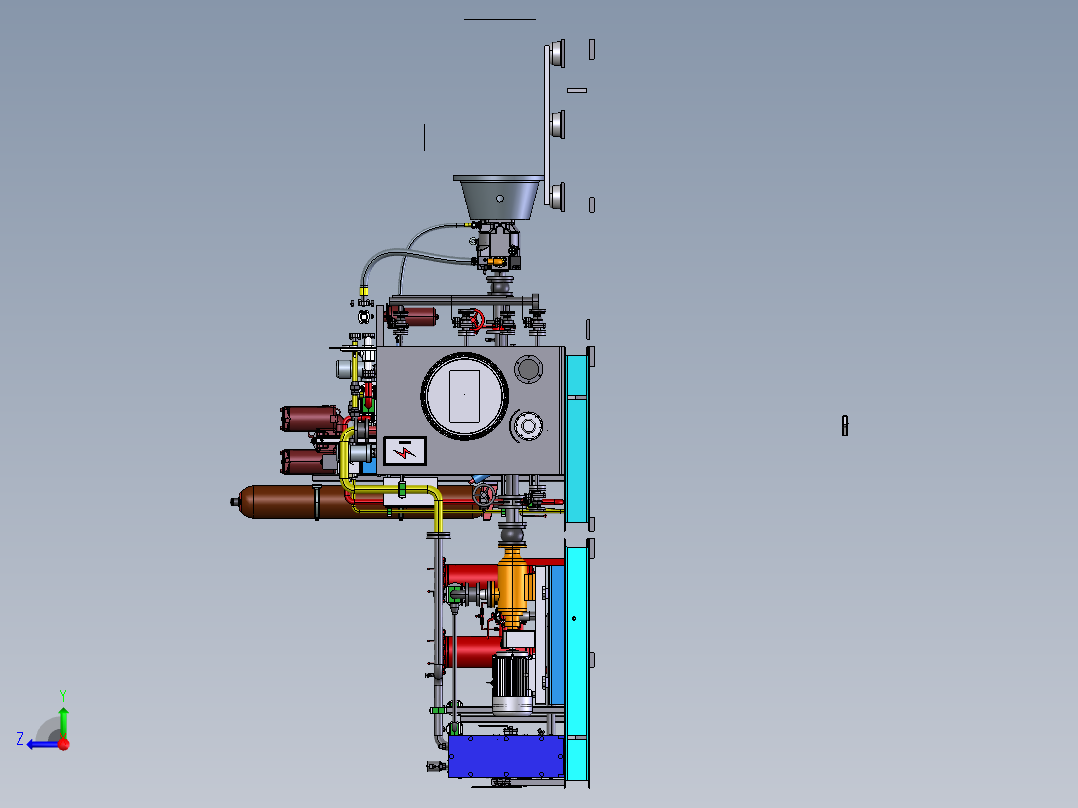The image size is (1078, 808).
Task: Select the vertical bar with three rollers
Action: pos(554,125)
